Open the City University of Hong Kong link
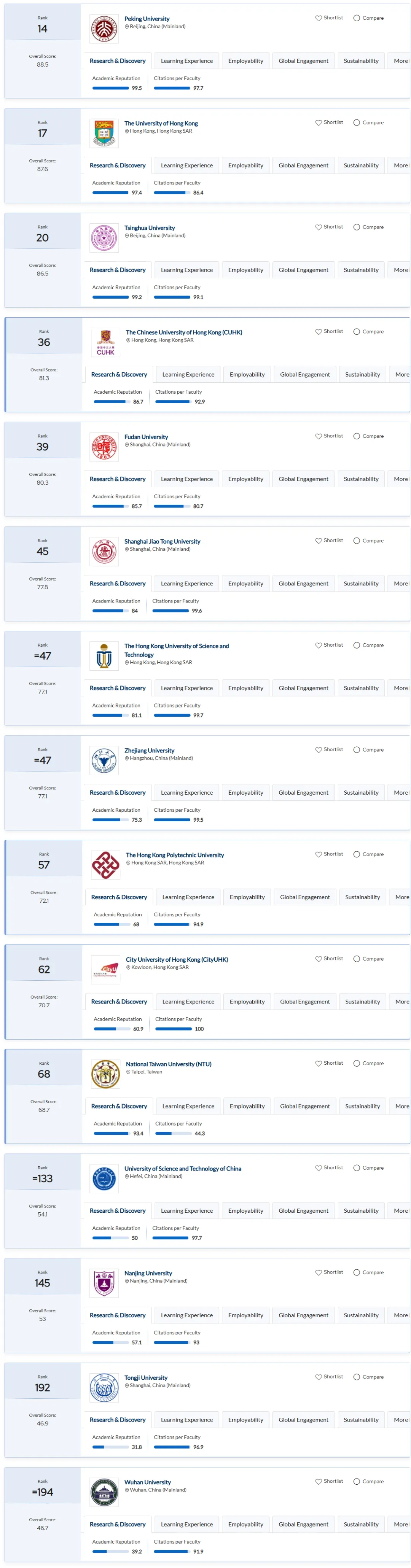Viewport: 411px width, 1568px height. (177, 960)
